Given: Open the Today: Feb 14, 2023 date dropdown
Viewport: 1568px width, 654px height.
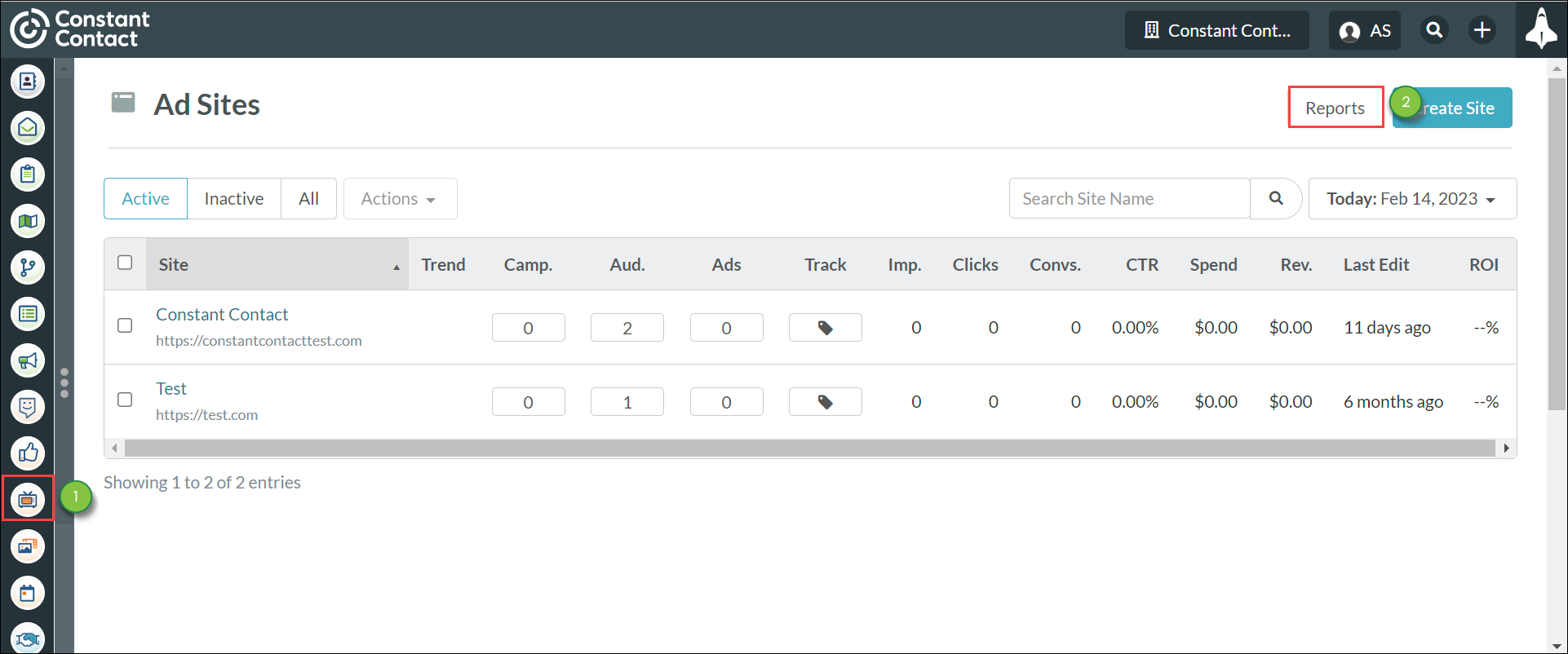Looking at the screenshot, I should tap(1412, 199).
